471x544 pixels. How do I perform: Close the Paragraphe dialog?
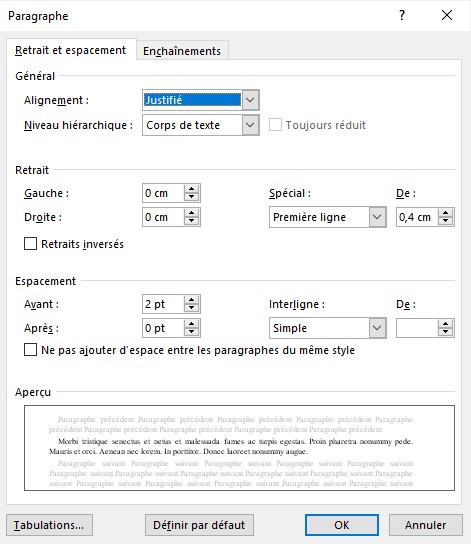click(447, 15)
